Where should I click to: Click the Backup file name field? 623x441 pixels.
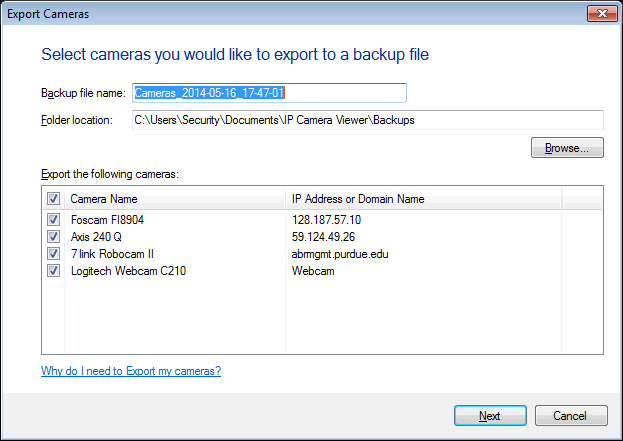tap(268, 93)
